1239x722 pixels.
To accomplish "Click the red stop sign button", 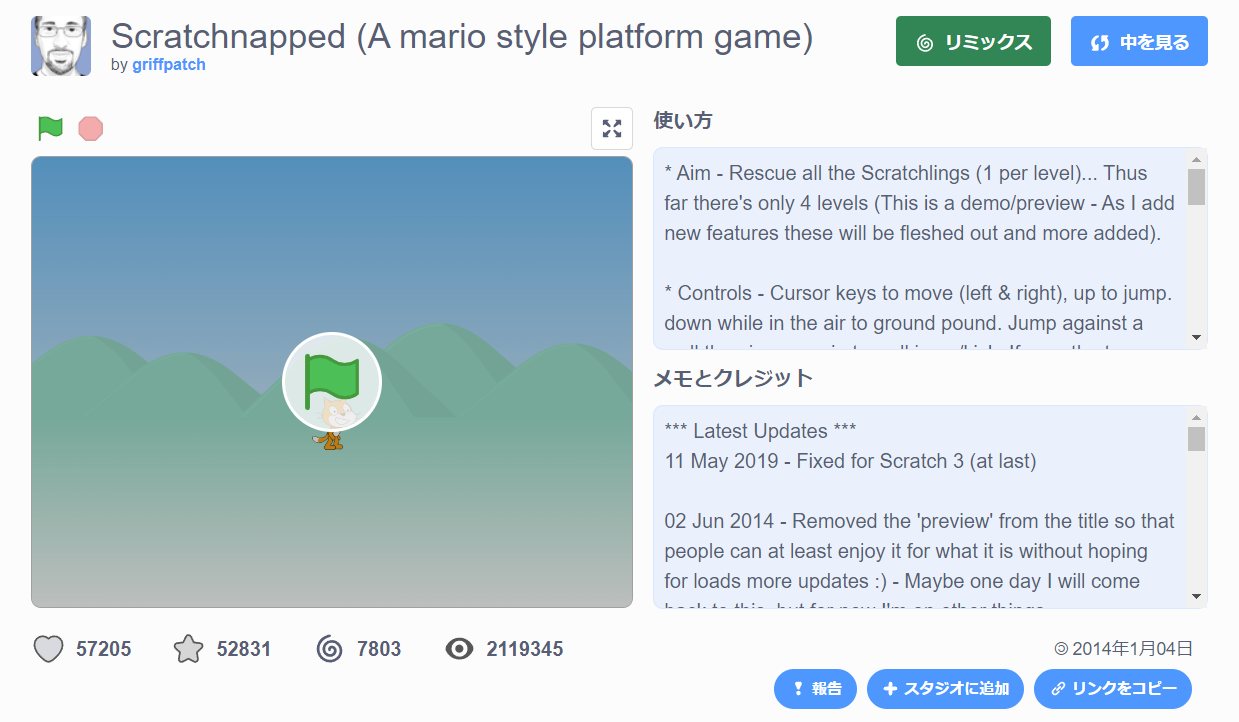I will (91, 128).
